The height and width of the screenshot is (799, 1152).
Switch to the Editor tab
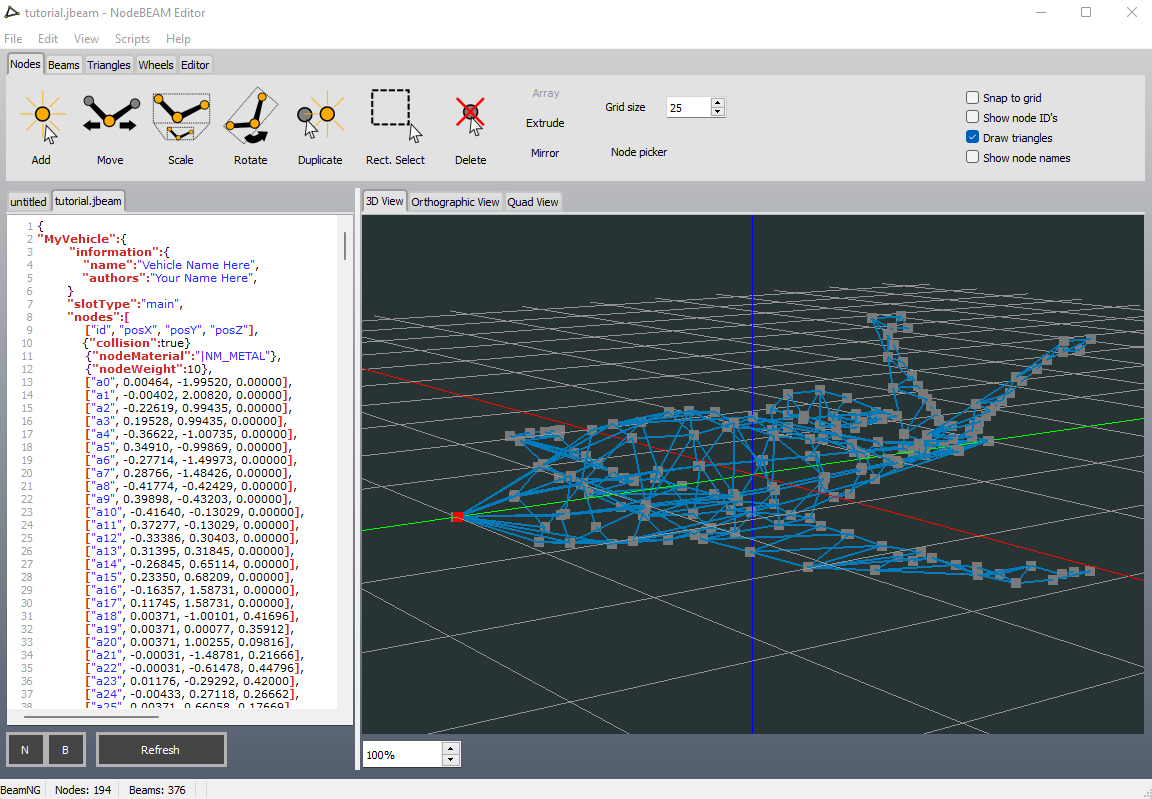pyautogui.click(x=195, y=65)
